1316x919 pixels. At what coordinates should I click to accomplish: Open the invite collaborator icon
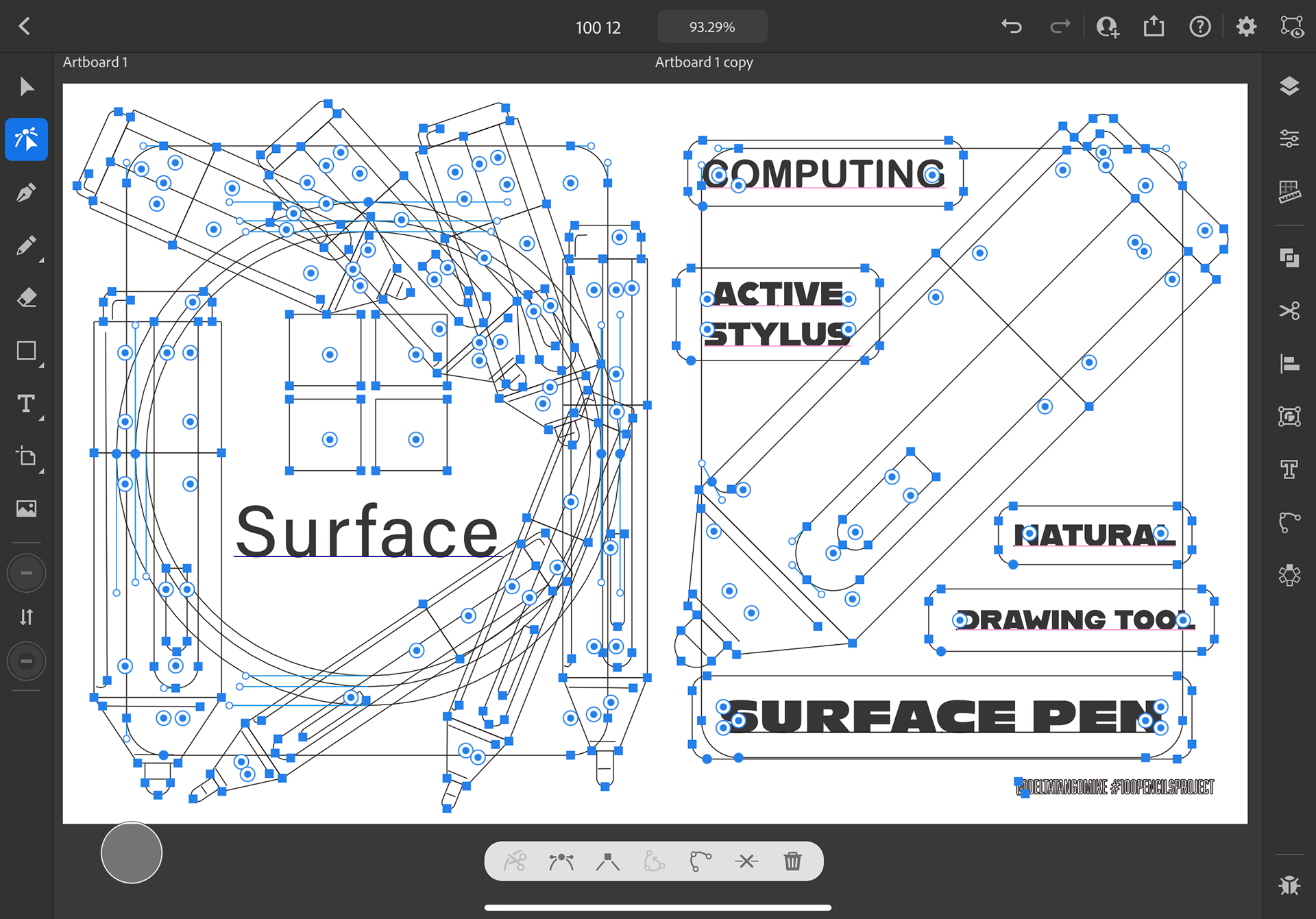(x=1107, y=27)
